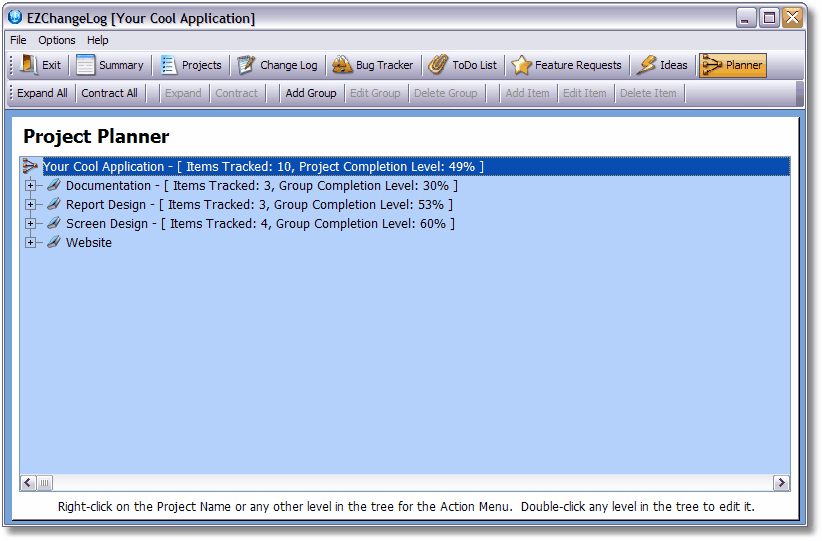Image resolution: width=822 pixels, height=541 pixels.
Task: Open the Options menu
Action: pos(57,40)
